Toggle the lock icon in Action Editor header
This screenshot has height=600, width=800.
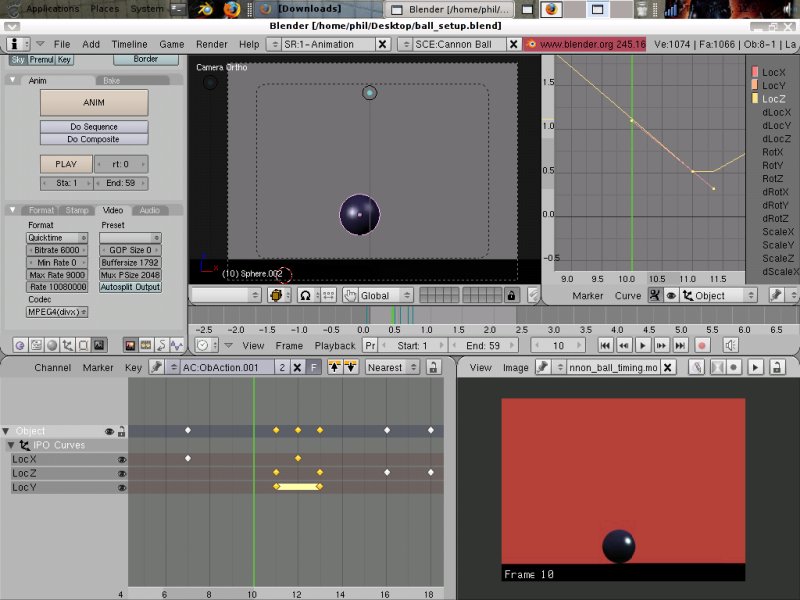pyautogui.click(x=433, y=367)
